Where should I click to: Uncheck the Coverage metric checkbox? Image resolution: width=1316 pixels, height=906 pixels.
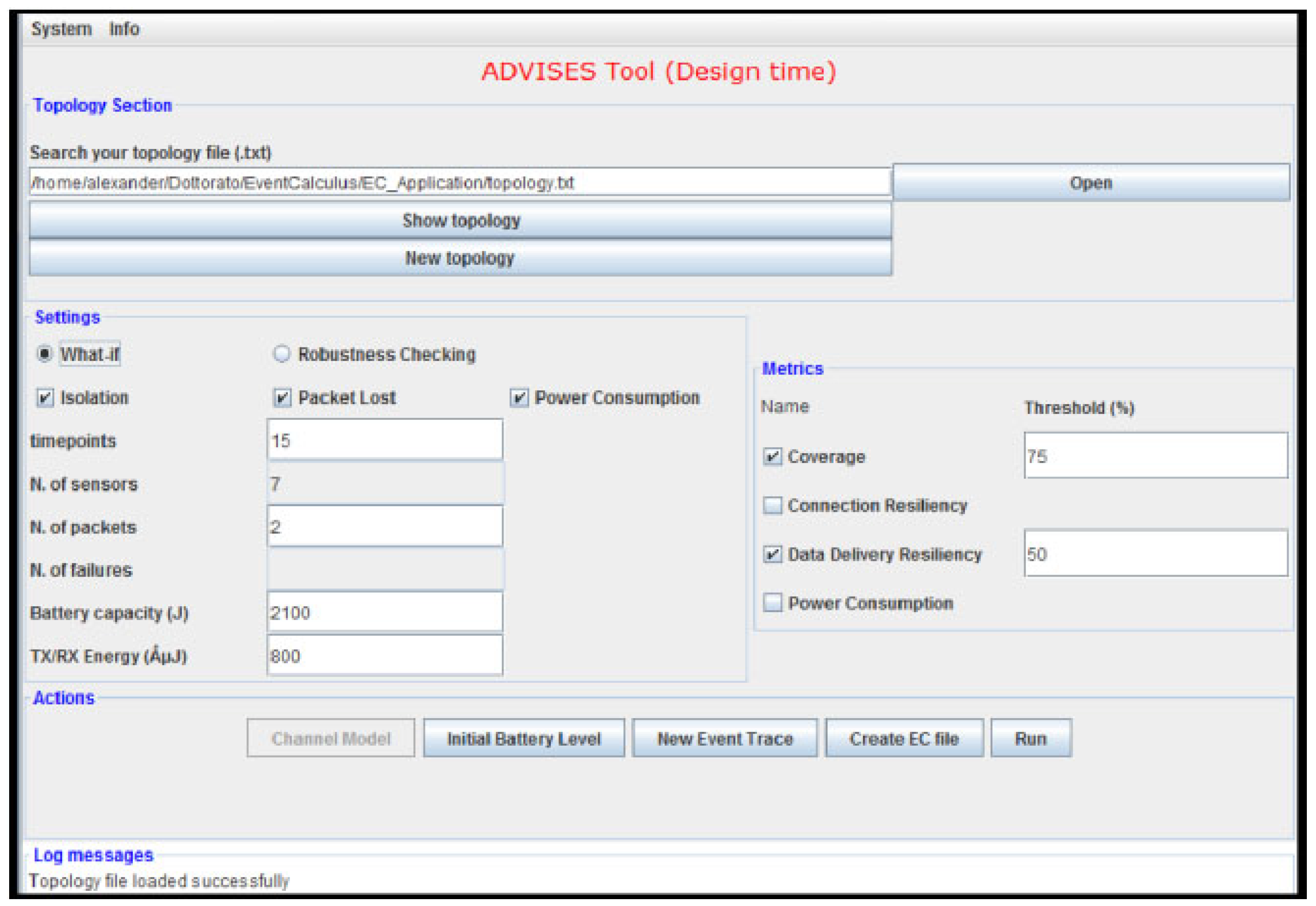click(x=772, y=456)
